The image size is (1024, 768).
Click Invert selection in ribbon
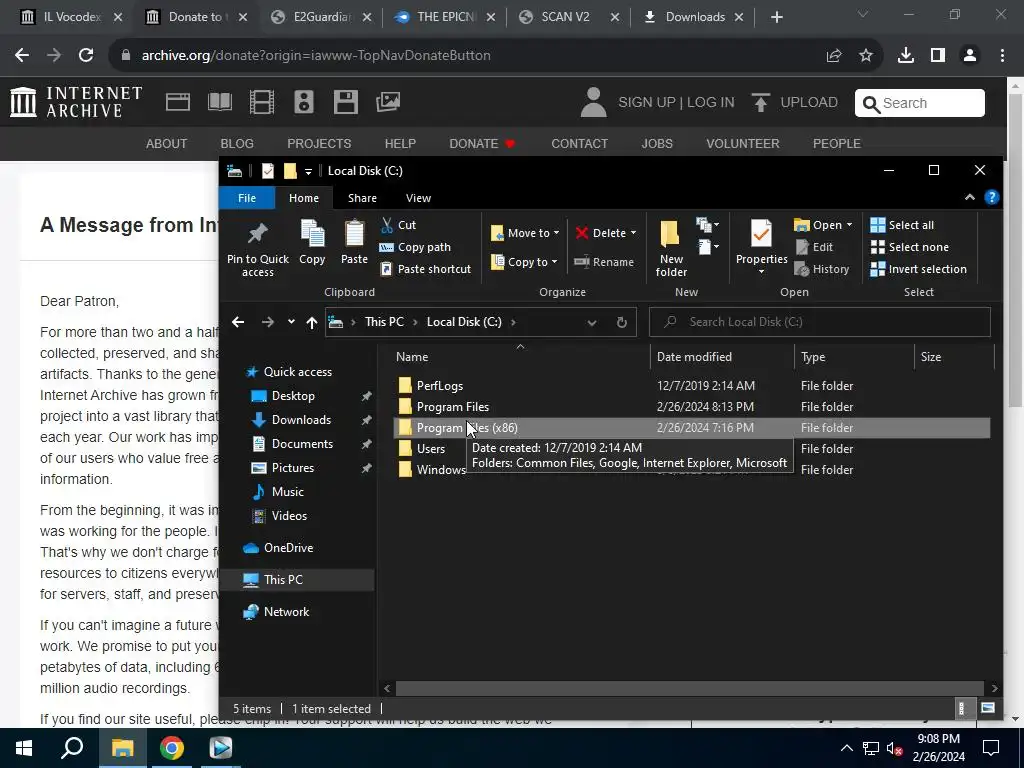[918, 269]
